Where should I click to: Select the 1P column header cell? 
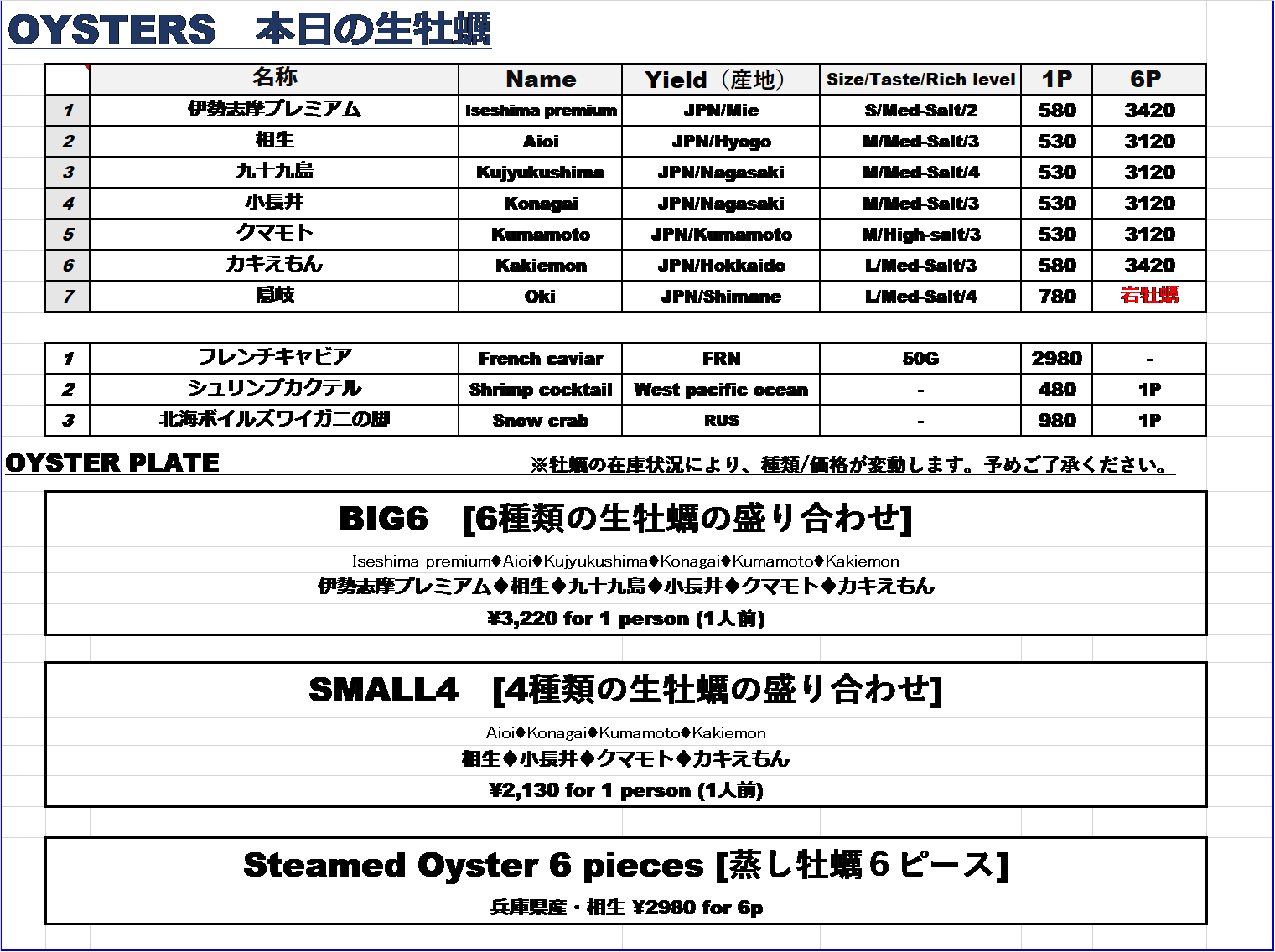click(x=1057, y=79)
